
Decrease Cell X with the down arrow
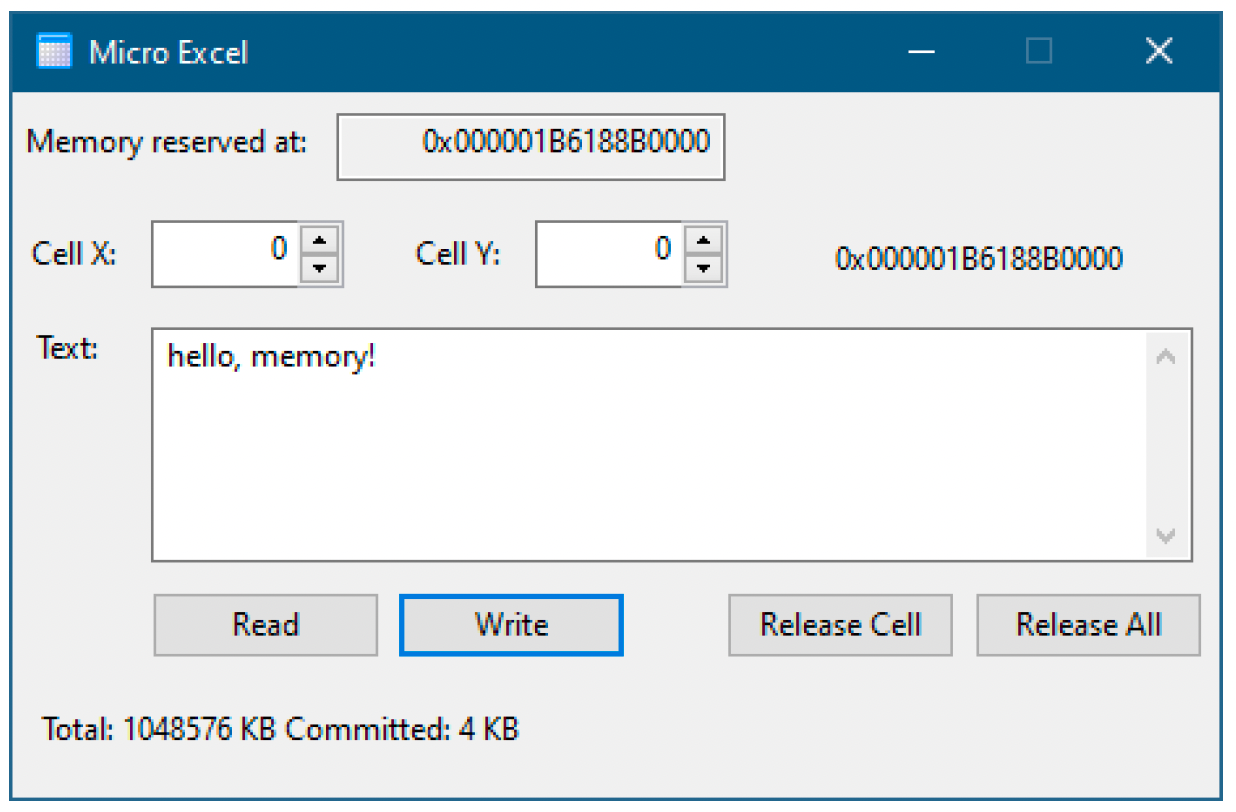click(319, 268)
